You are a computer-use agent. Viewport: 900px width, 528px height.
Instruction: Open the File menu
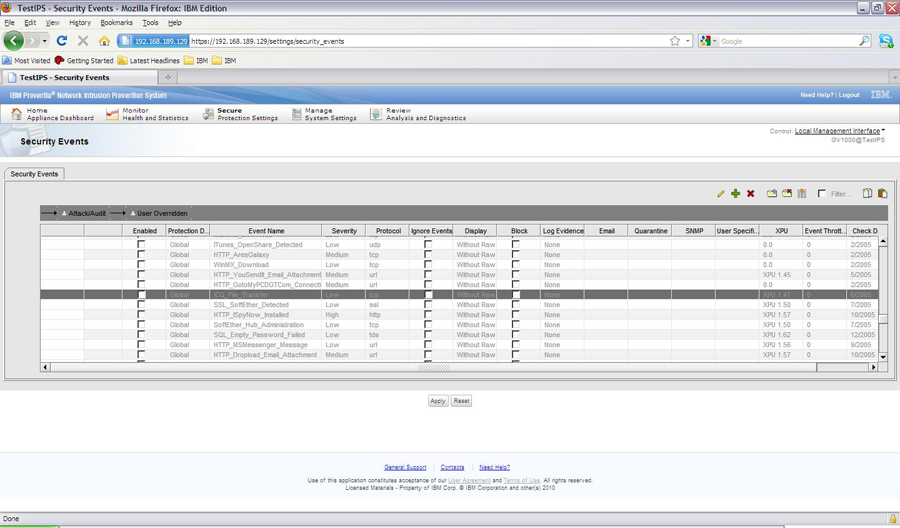tap(10, 22)
